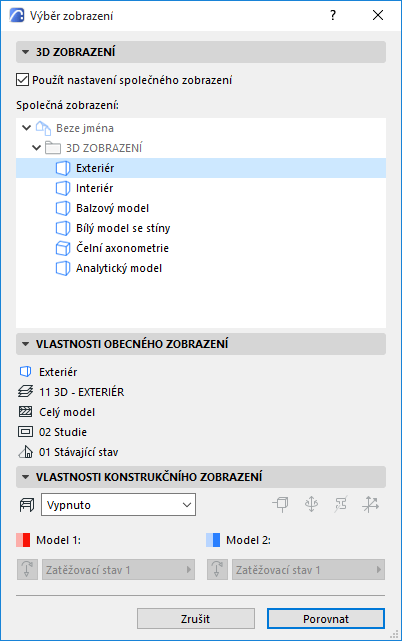Click the renovation filter icon beside 01 Stávající stav
Image resolution: width=402 pixels, height=641 pixels.
coord(25,452)
